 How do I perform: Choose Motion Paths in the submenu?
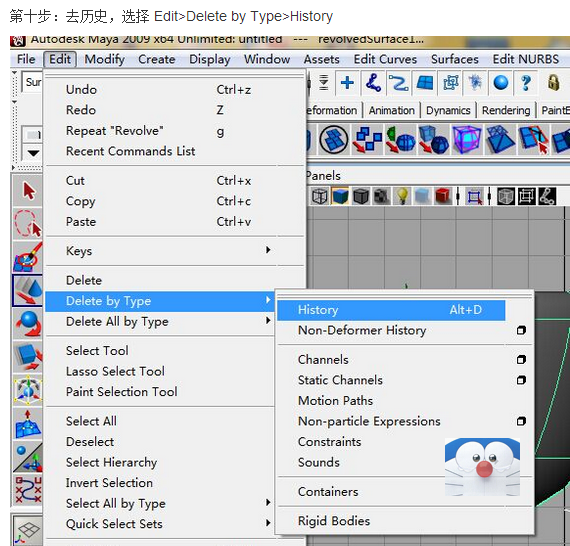point(335,401)
